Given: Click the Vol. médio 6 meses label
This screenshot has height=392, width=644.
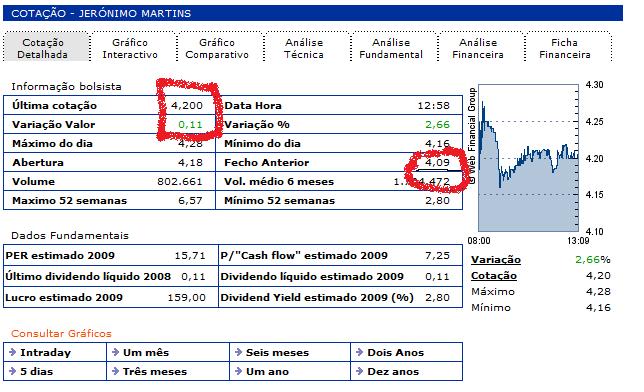Looking at the screenshot, I should (x=279, y=182).
